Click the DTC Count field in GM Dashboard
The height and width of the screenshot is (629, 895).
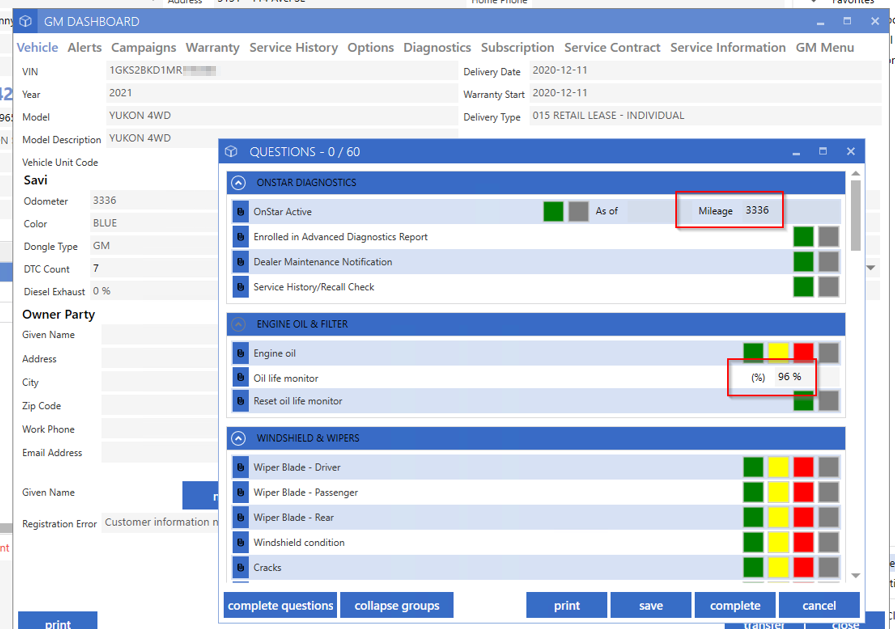(x=154, y=268)
